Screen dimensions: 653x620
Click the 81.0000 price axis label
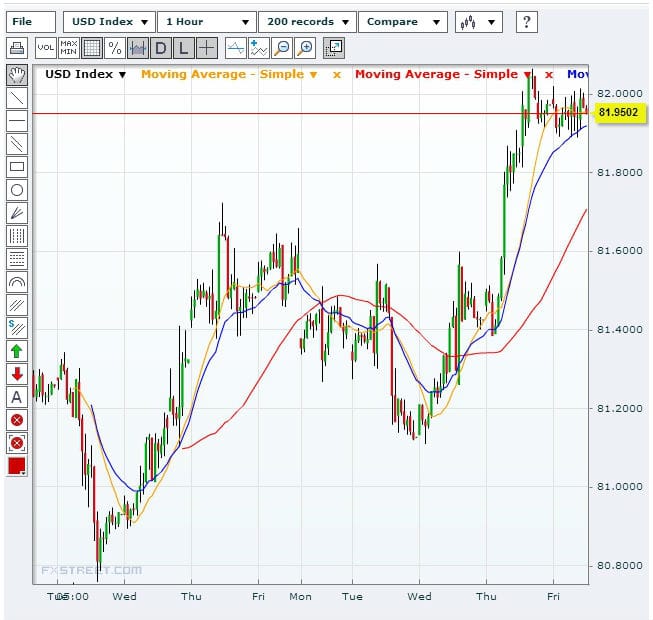[620, 487]
